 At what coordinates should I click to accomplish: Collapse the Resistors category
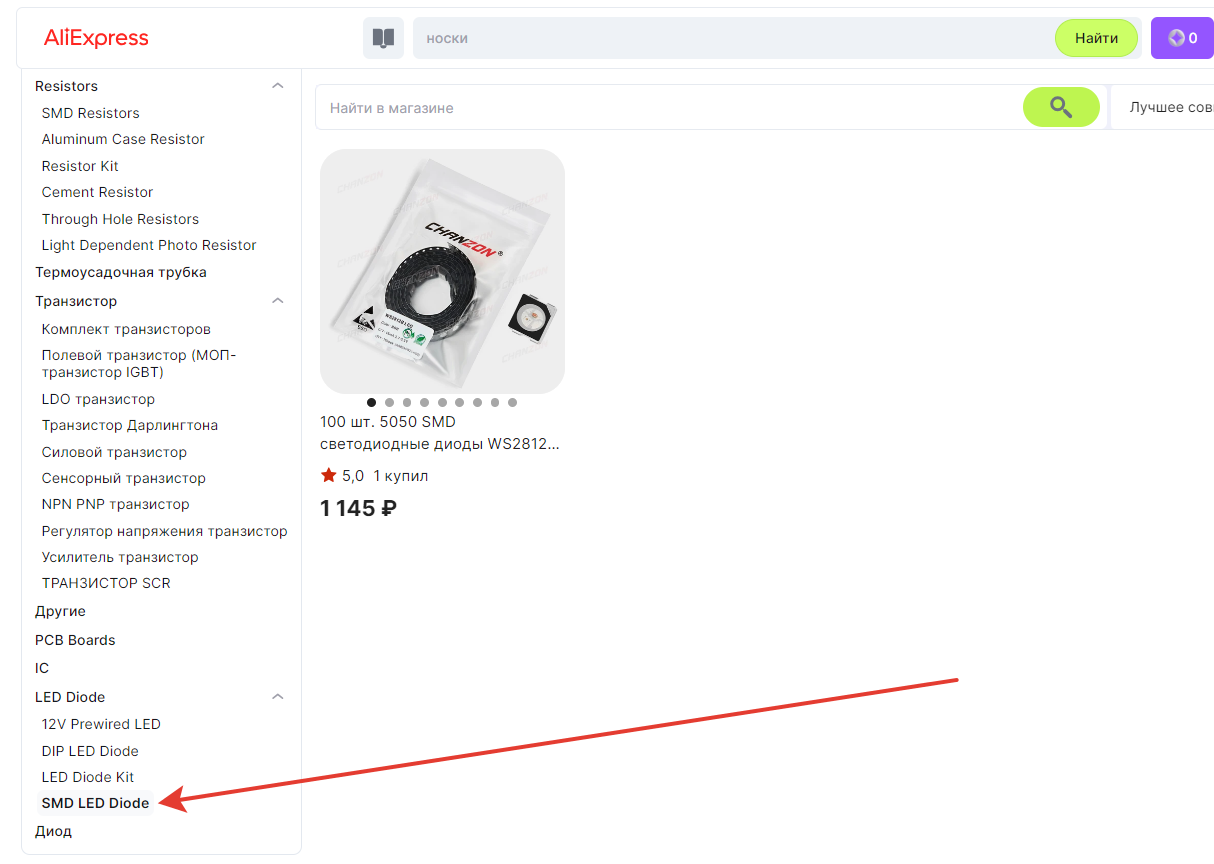coord(278,86)
